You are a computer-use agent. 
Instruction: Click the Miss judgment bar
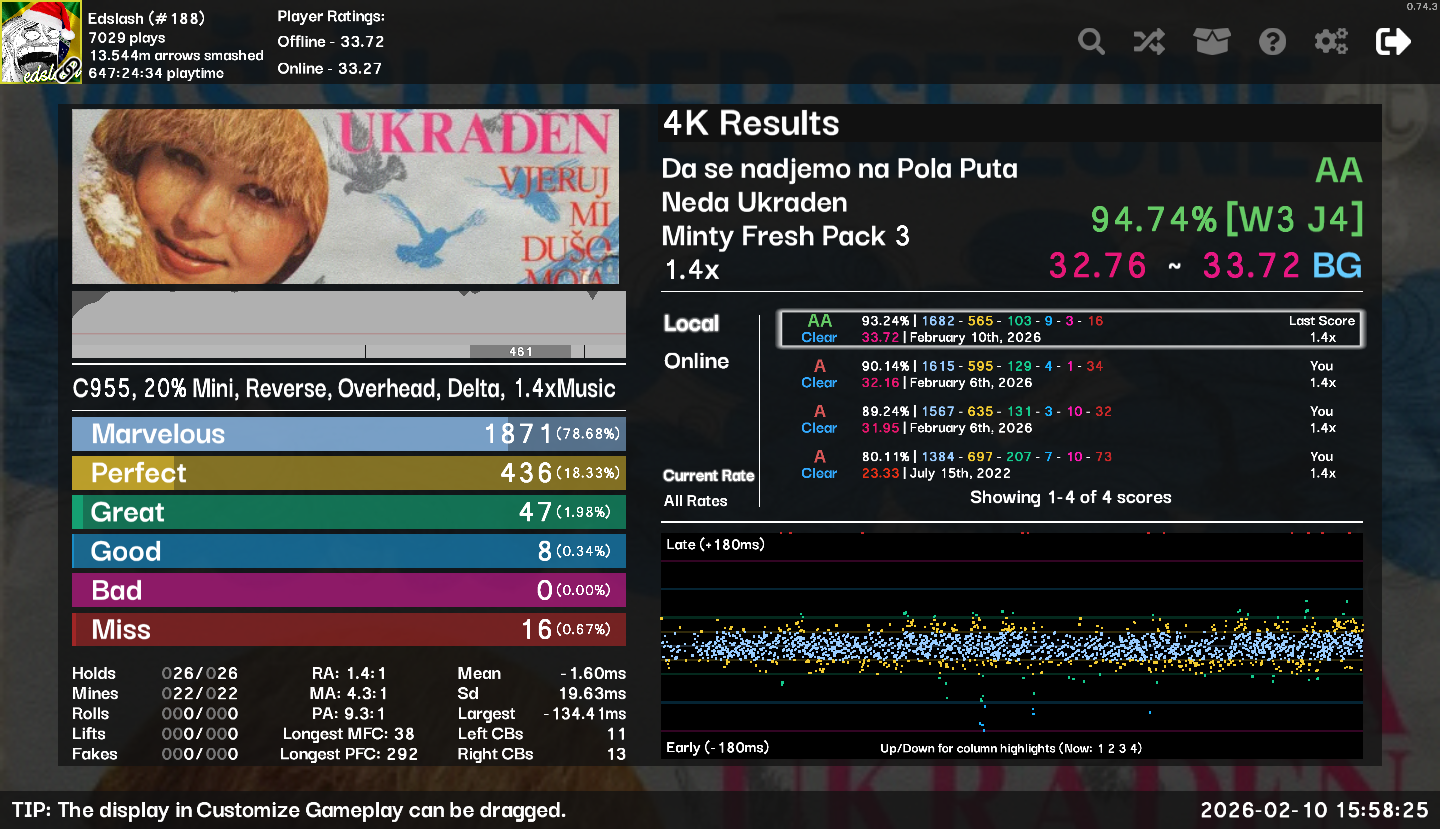(x=348, y=630)
